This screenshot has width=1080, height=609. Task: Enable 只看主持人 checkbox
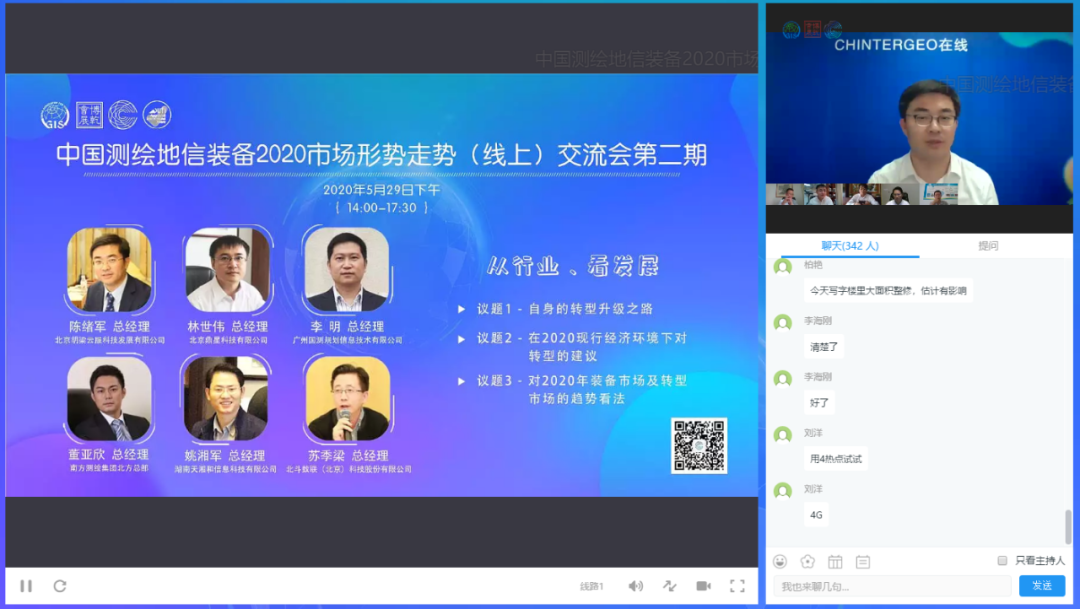(x=1002, y=561)
